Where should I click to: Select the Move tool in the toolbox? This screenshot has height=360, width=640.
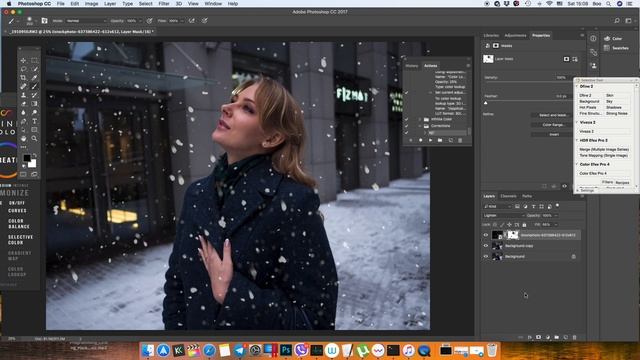23,60
